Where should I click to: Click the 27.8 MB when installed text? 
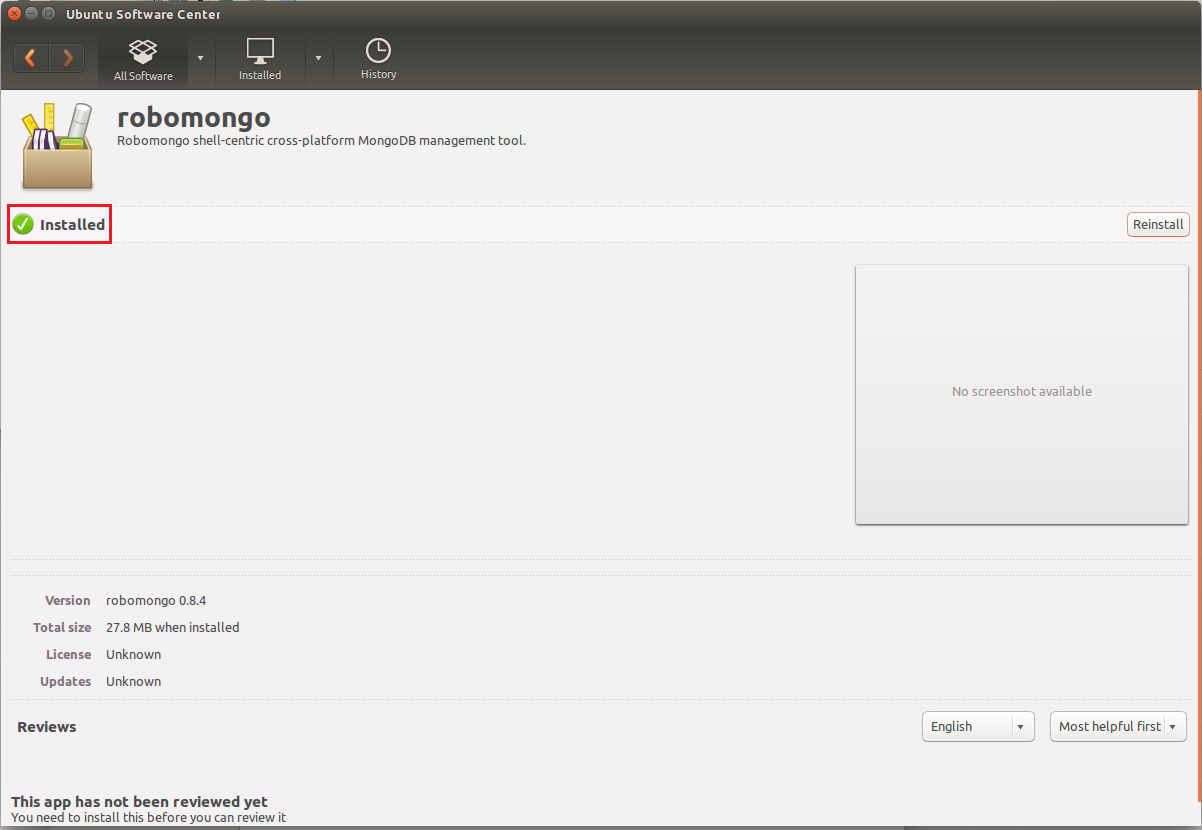[173, 628]
